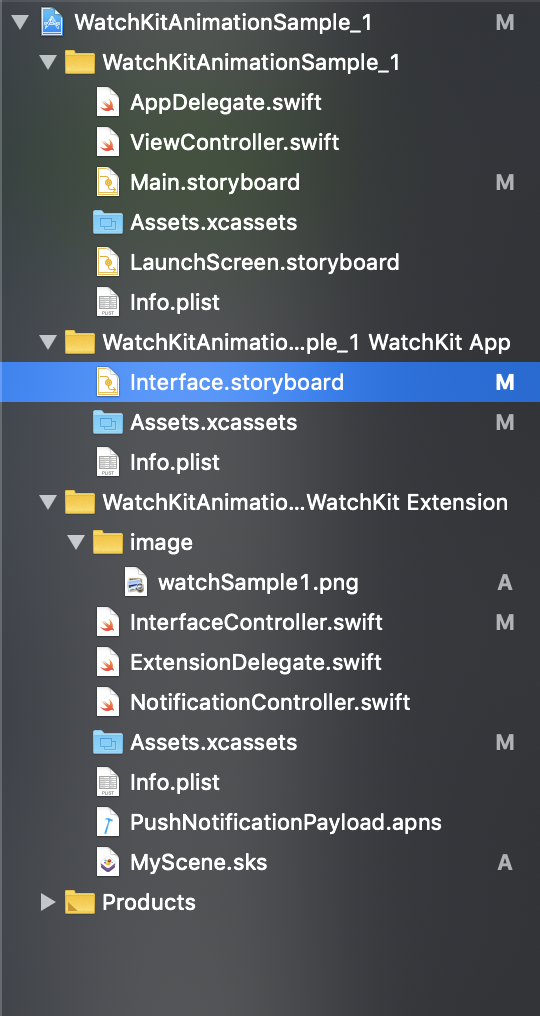Open ExtensionDelegate.swift
The height and width of the screenshot is (1016, 540).
point(255,663)
